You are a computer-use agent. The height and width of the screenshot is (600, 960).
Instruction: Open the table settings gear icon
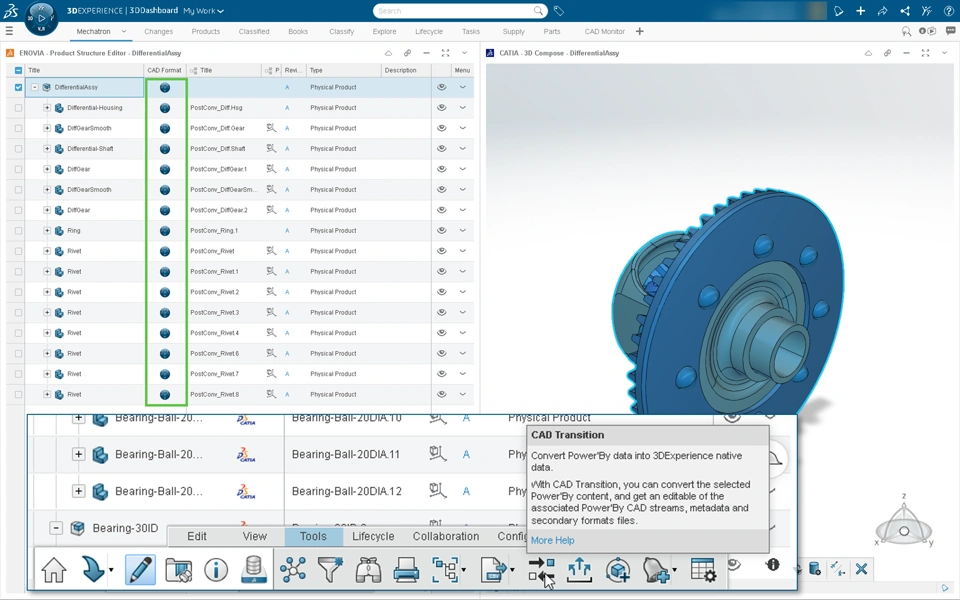703,570
